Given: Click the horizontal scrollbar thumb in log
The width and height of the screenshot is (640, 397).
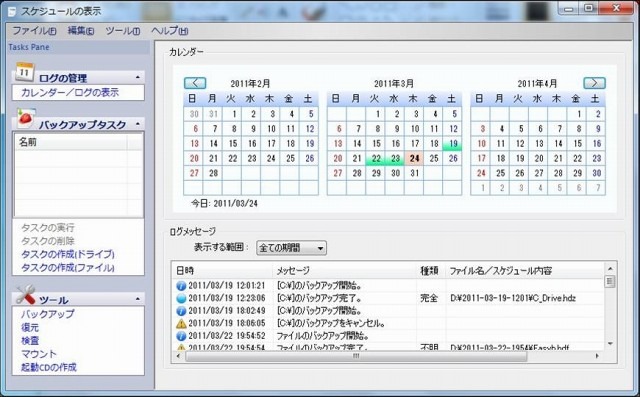Looking at the screenshot, I should pyautogui.click(x=356, y=356).
